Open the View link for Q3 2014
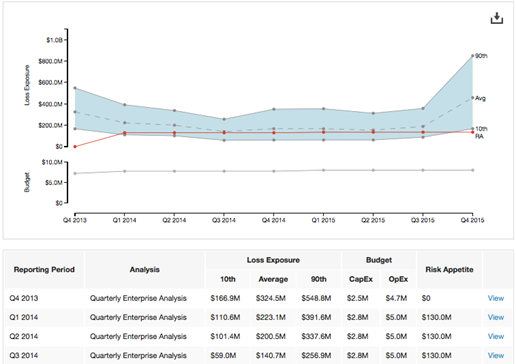 click(496, 355)
